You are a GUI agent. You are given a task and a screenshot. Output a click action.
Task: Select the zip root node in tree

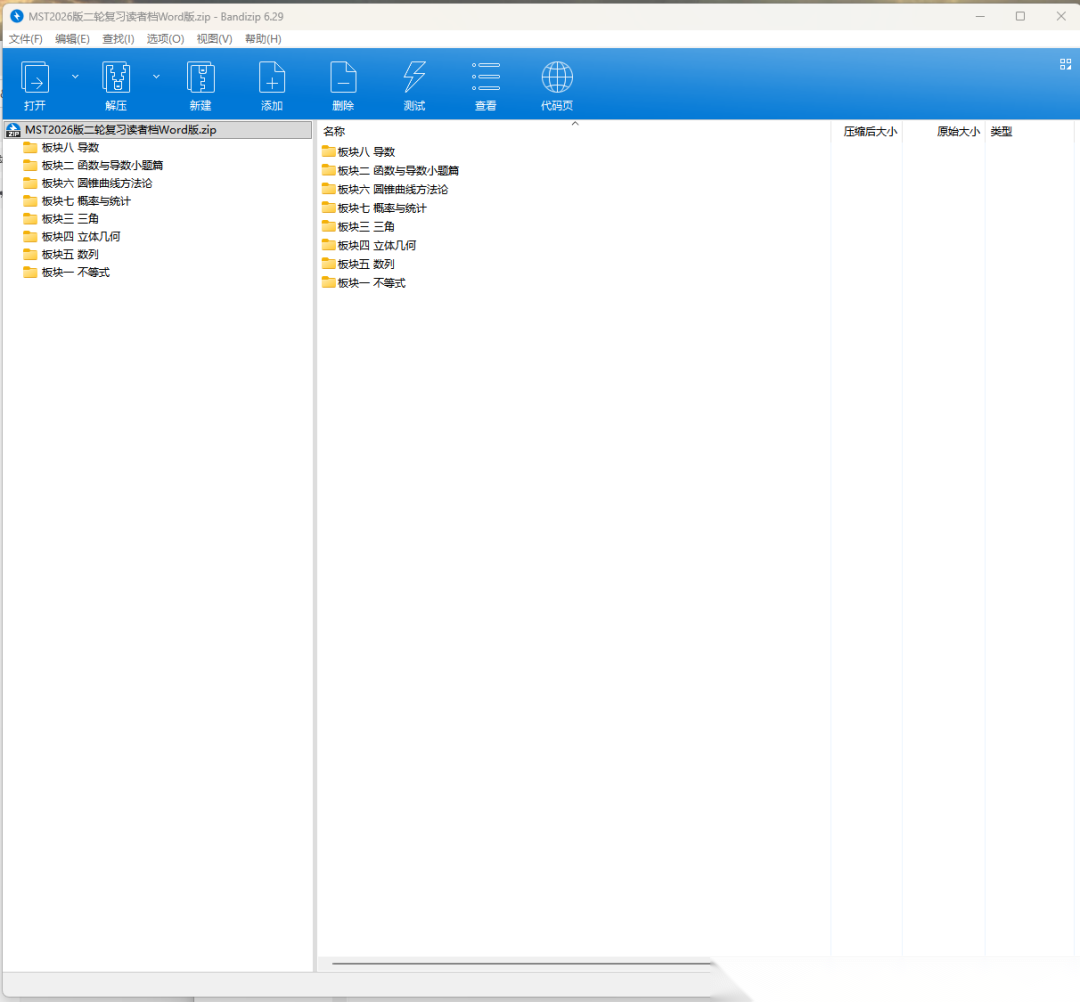coord(120,130)
